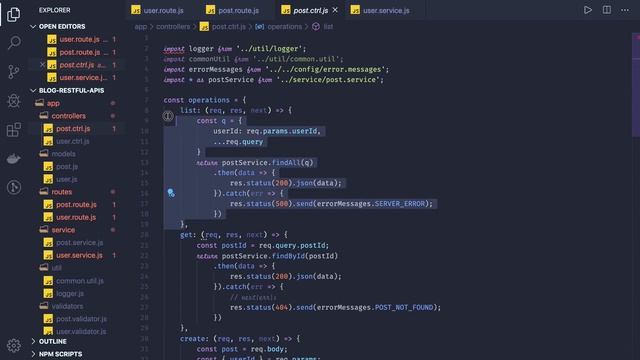The height and width of the screenshot is (360, 640).
Task: Open the Git graph icon in activity bar
Action: coord(13,187)
